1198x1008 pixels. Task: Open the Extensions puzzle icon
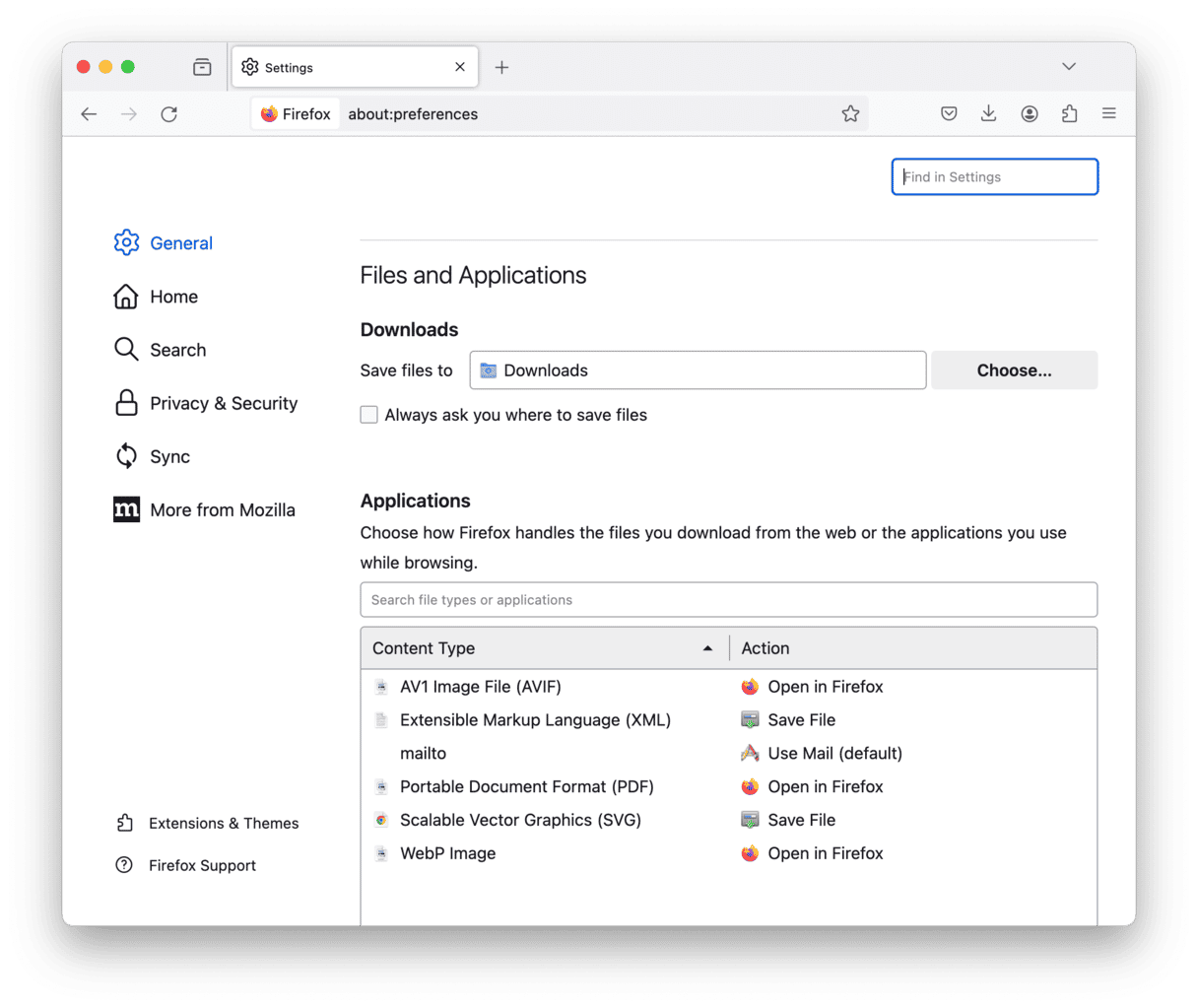pyautogui.click(x=1070, y=114)
